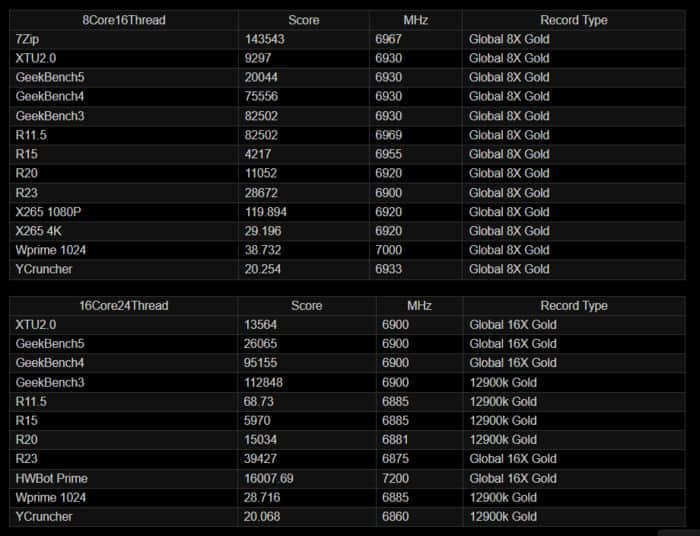
Task: Select the X265 4K row label
Action: pos(38,231)
